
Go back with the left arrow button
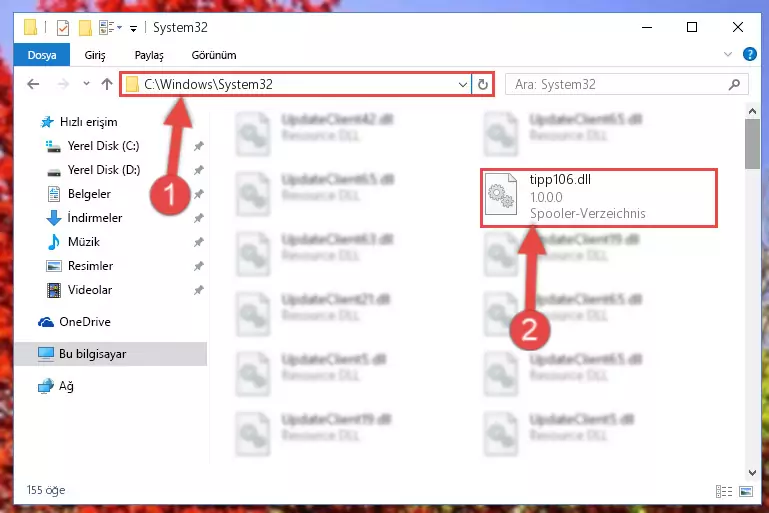[x=33, y=84]
